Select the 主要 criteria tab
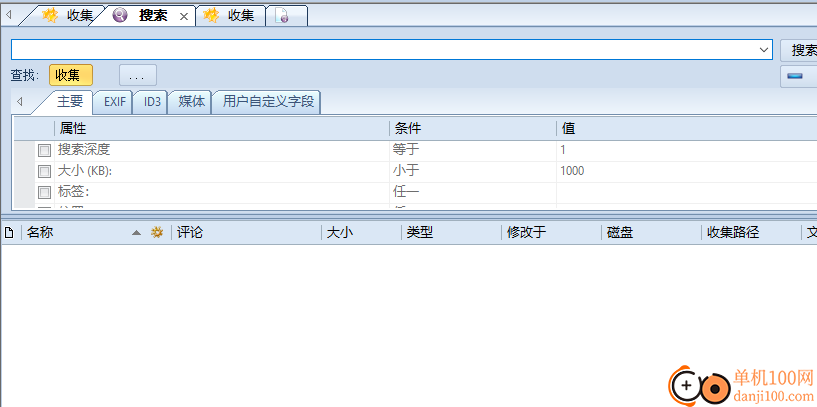This screenshot has height=407, width=817. point(70,102)
